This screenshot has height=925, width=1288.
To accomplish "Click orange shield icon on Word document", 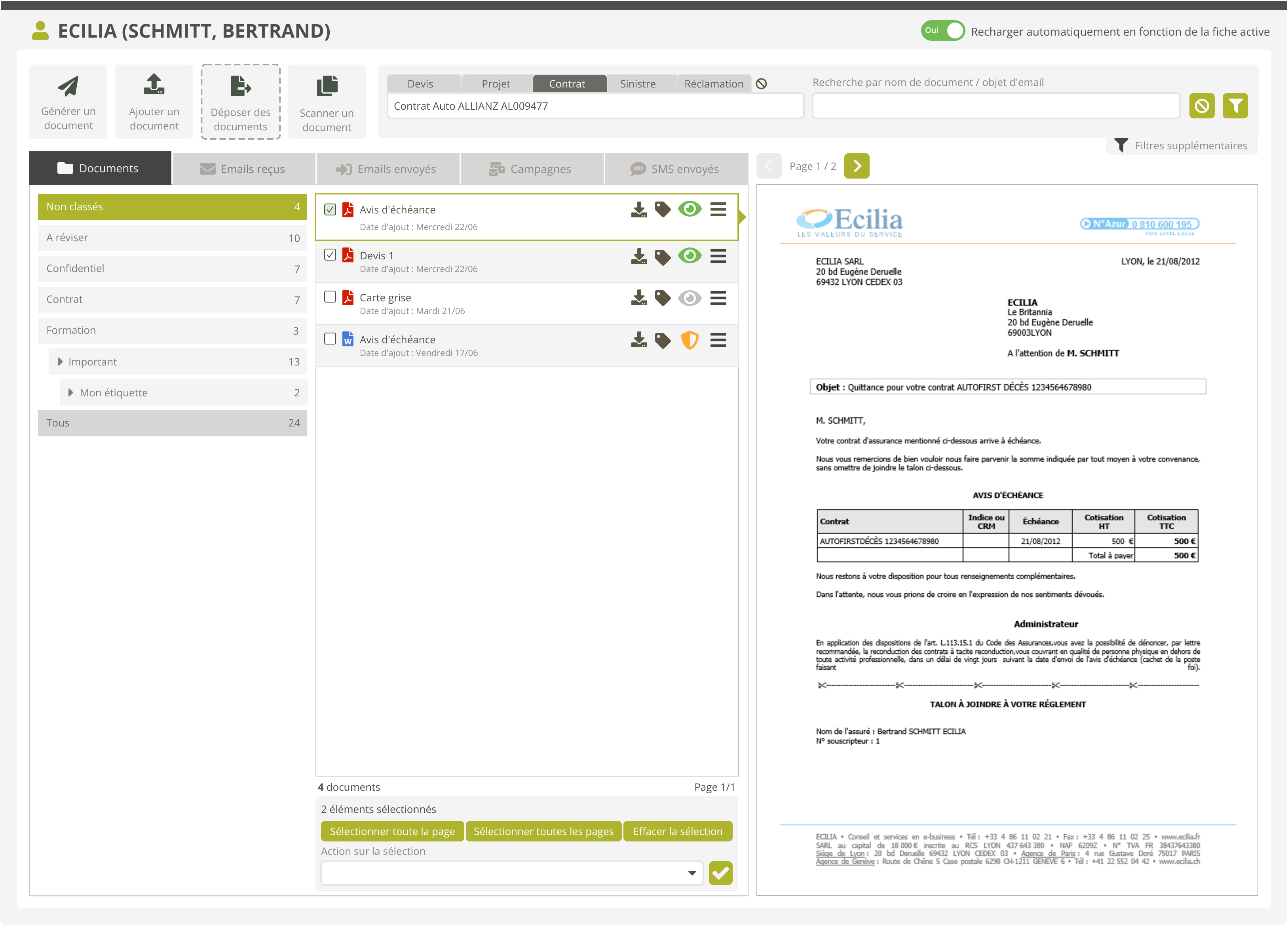I will 690,340.
